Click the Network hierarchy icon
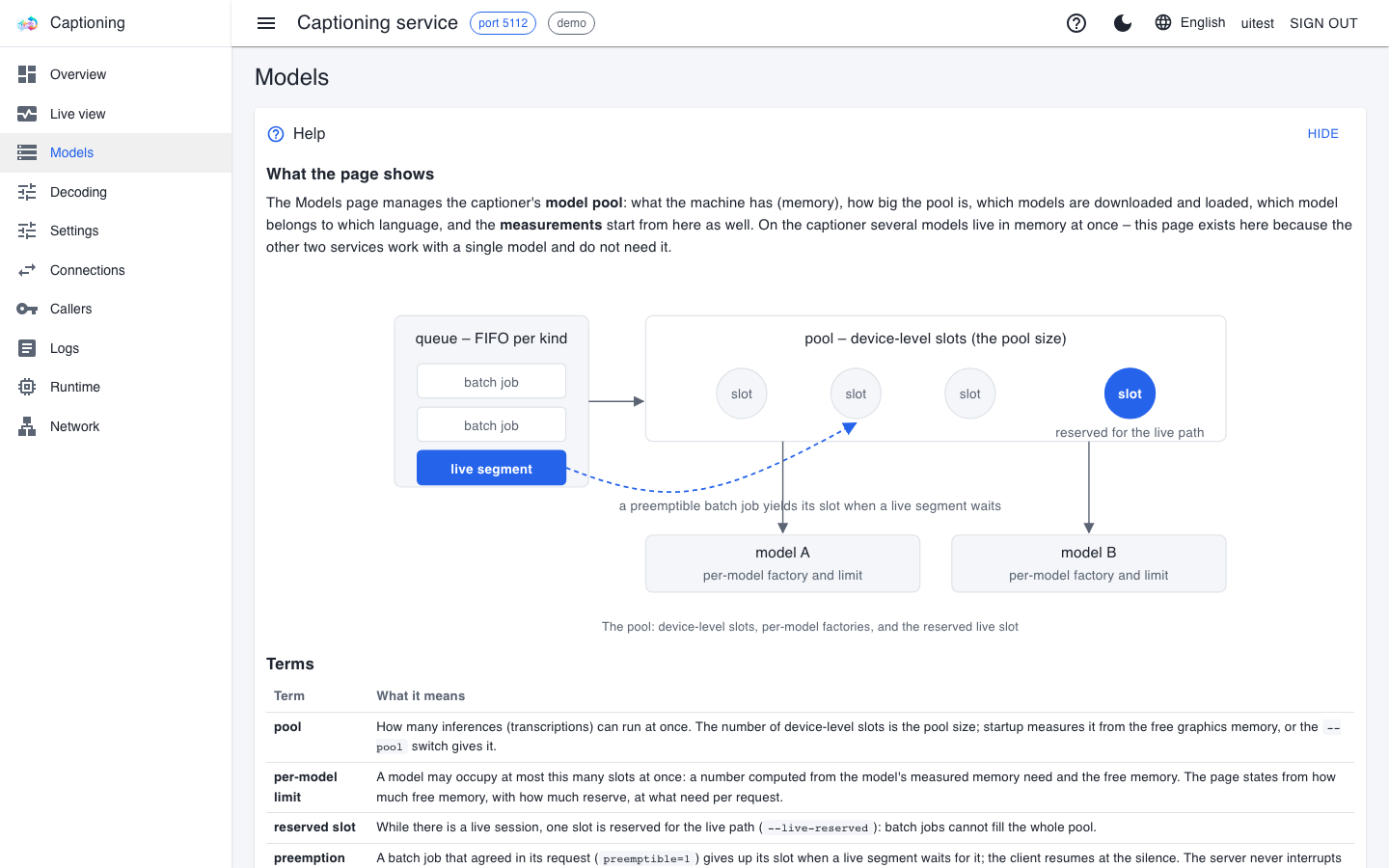This screenshot has width=1389, height=868. pos(27,426)
